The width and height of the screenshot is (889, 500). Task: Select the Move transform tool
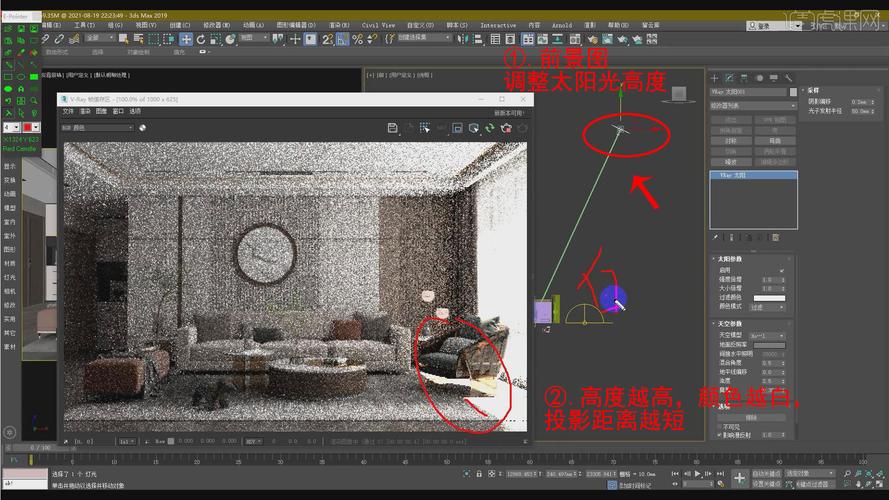[x=186, y=39]
